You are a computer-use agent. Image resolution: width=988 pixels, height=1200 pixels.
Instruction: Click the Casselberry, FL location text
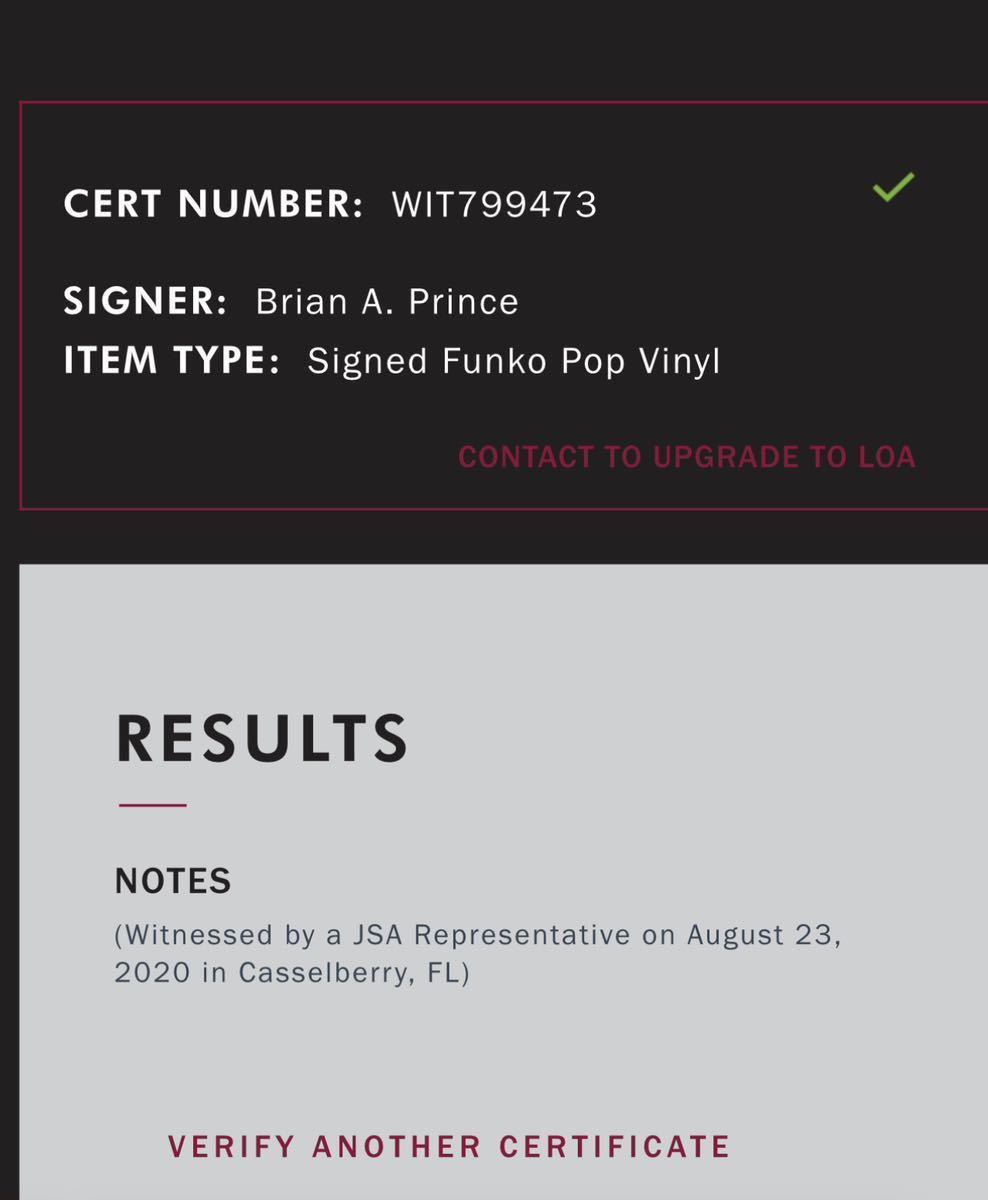(353, 973)
